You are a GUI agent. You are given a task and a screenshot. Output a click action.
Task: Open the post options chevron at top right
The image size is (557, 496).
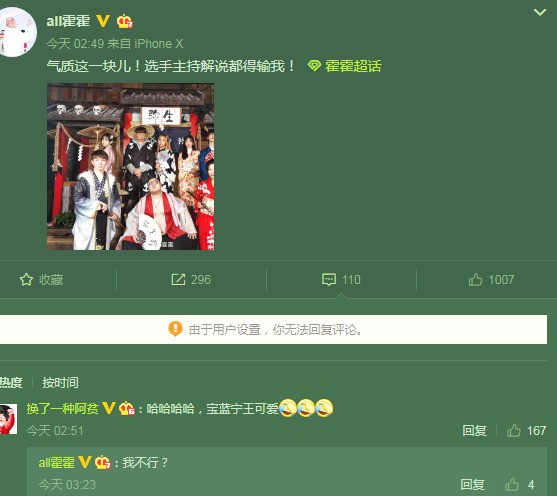click(540, 12)
